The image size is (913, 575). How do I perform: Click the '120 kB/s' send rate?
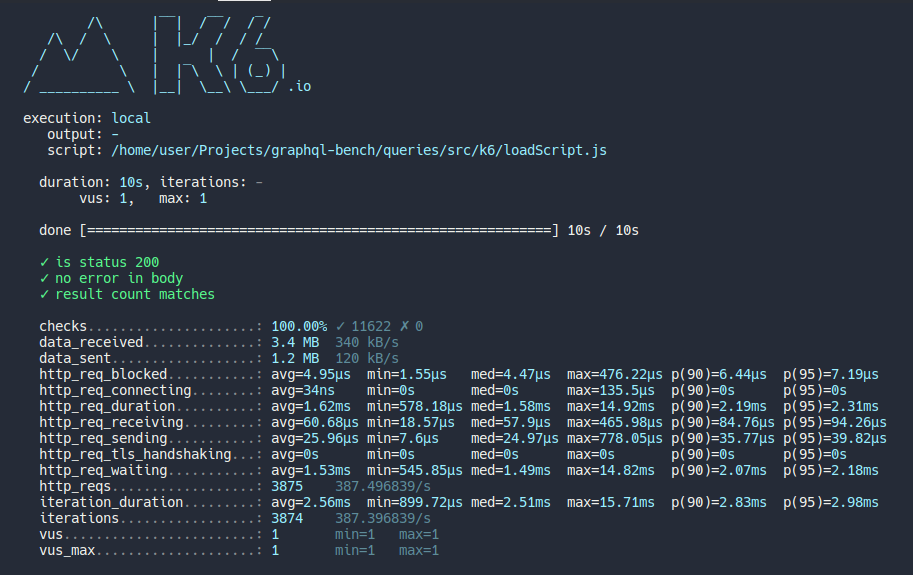(367, 359)
